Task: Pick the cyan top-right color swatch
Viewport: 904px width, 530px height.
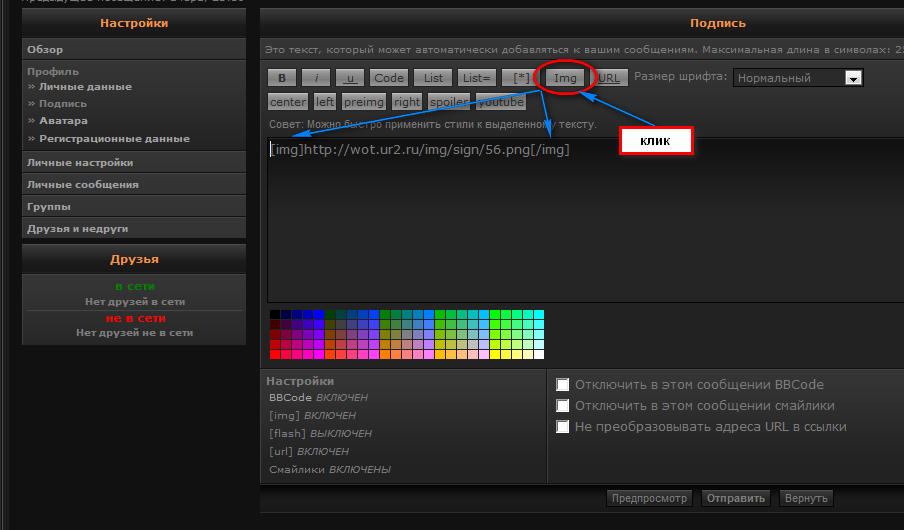Action: (x=539, y=314)
